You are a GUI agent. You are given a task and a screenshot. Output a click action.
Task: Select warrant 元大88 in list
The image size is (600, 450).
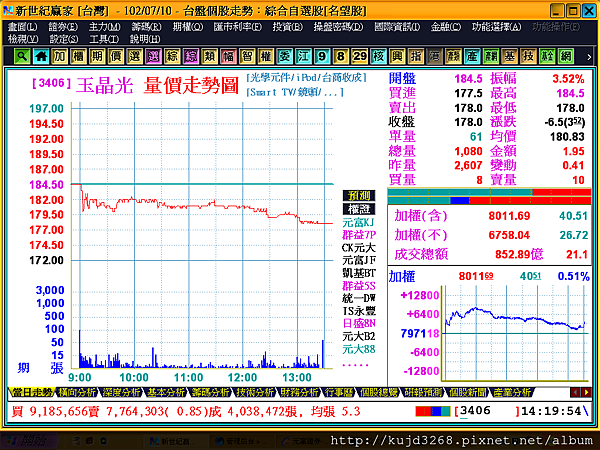(x=359, y=349)
